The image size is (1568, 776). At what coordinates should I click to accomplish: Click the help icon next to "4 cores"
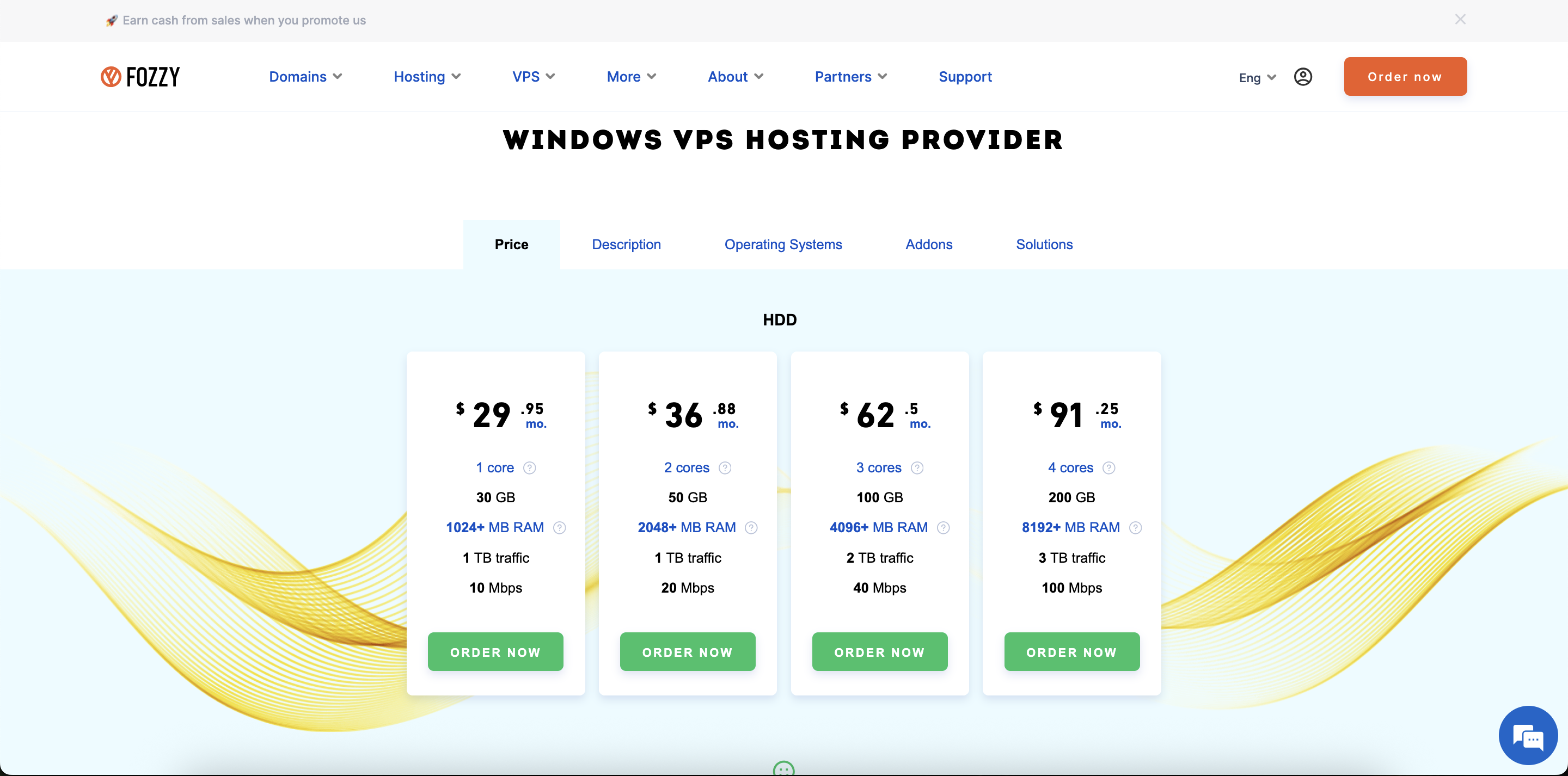(x=1108, y=467)
